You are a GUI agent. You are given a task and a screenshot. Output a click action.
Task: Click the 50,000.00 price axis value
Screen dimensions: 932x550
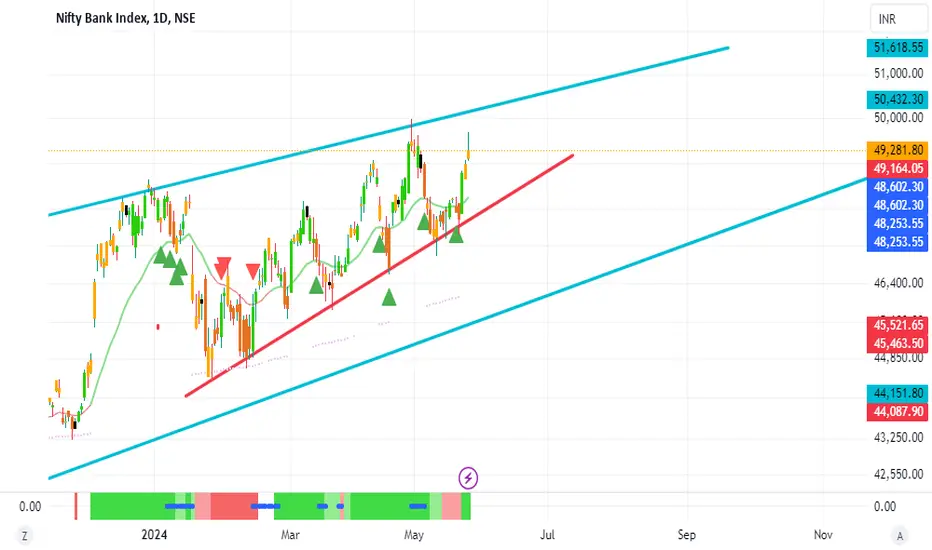pos(898,118)
